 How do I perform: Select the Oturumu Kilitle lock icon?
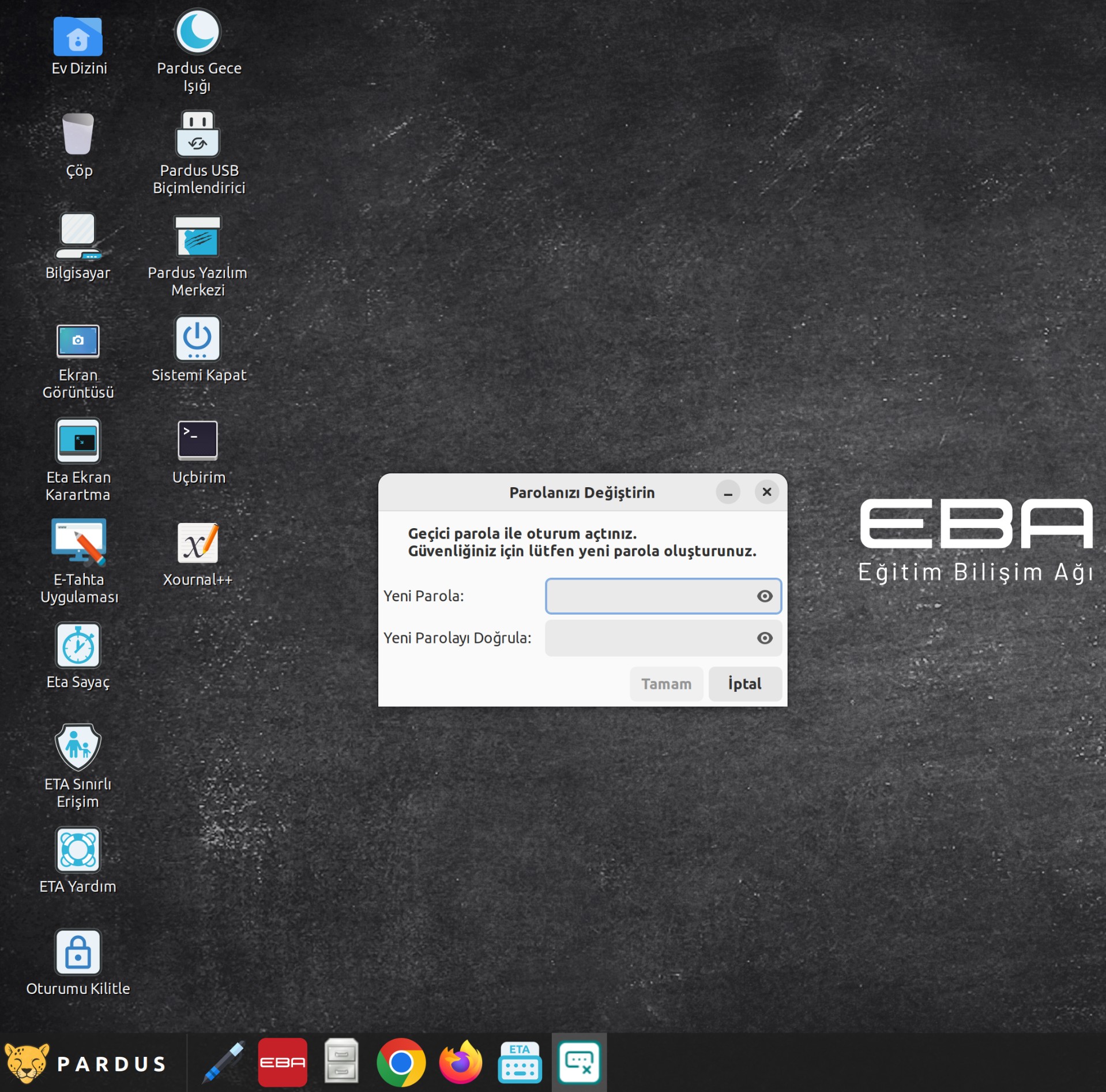(x=78, y=952)
